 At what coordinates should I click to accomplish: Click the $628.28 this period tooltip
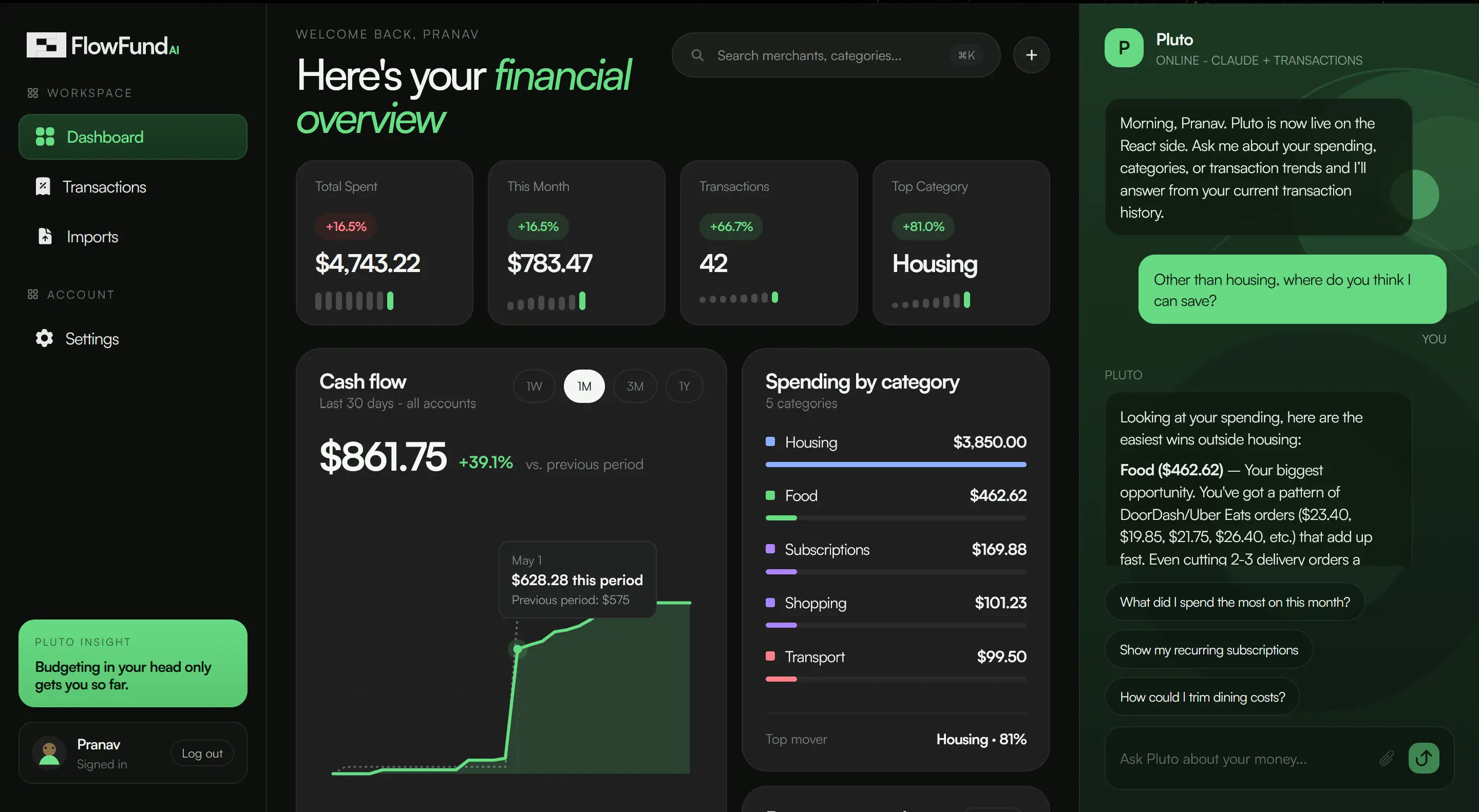click(577, 579)
